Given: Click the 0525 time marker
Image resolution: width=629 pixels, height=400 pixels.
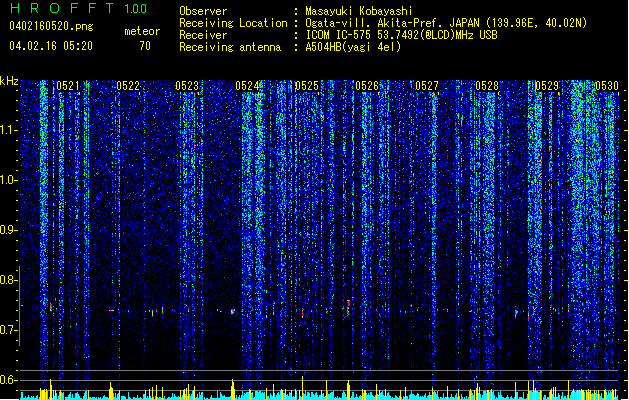Looking at the screenshot, I should pos(307,86).
